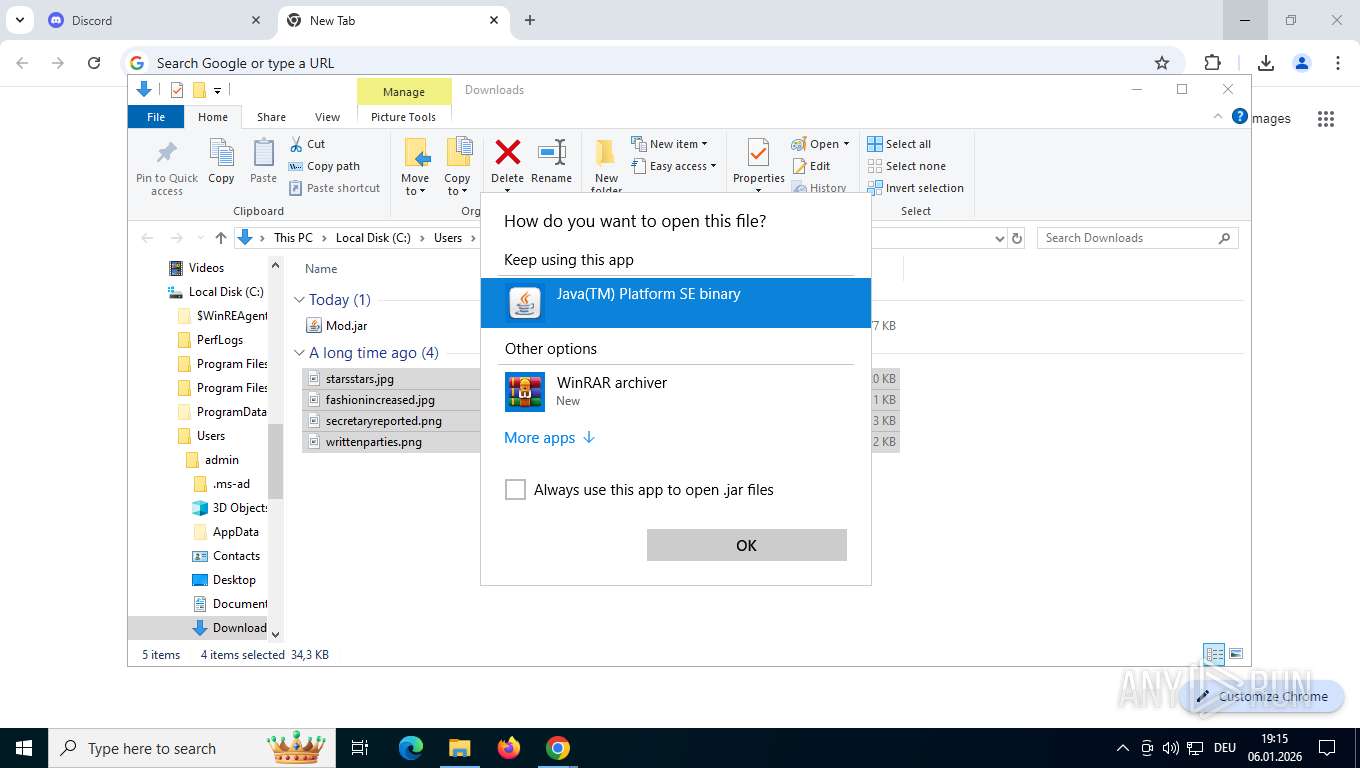Click Paste shortcut in ribbon
The height and width of the screenshot is (768, 1360).
click(335, 188)
